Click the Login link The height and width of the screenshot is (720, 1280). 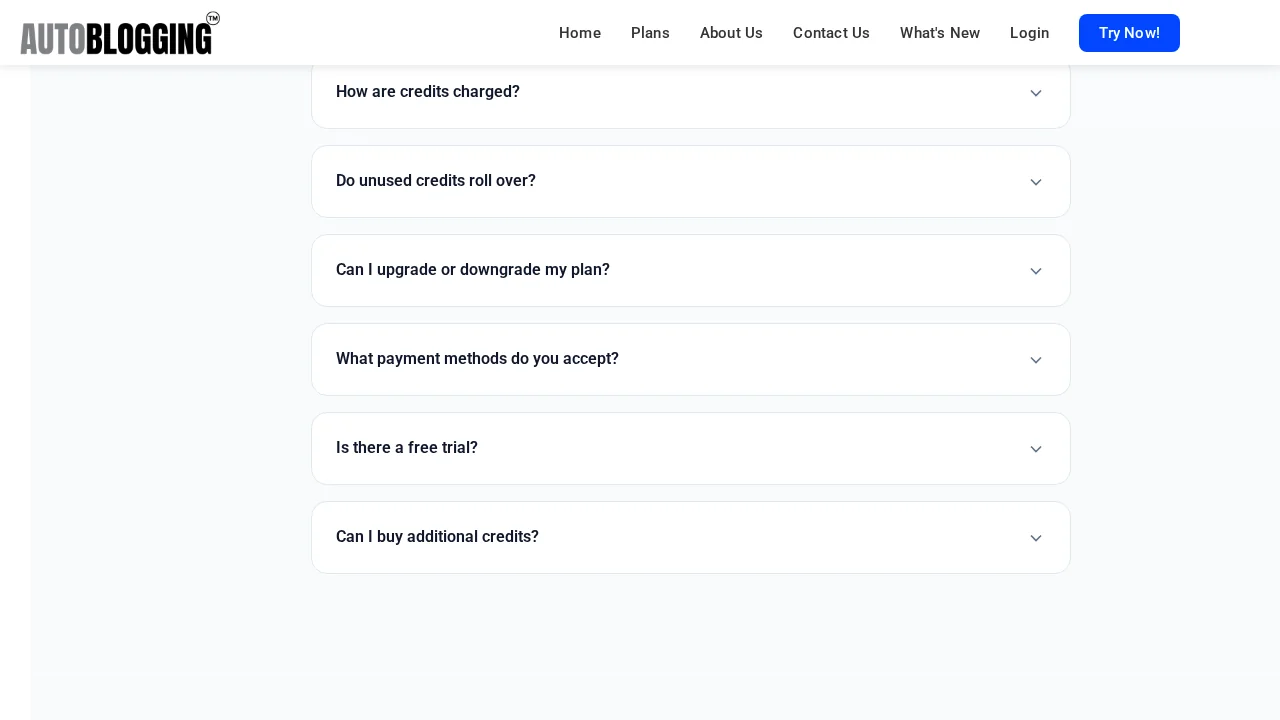[1029, 33]
